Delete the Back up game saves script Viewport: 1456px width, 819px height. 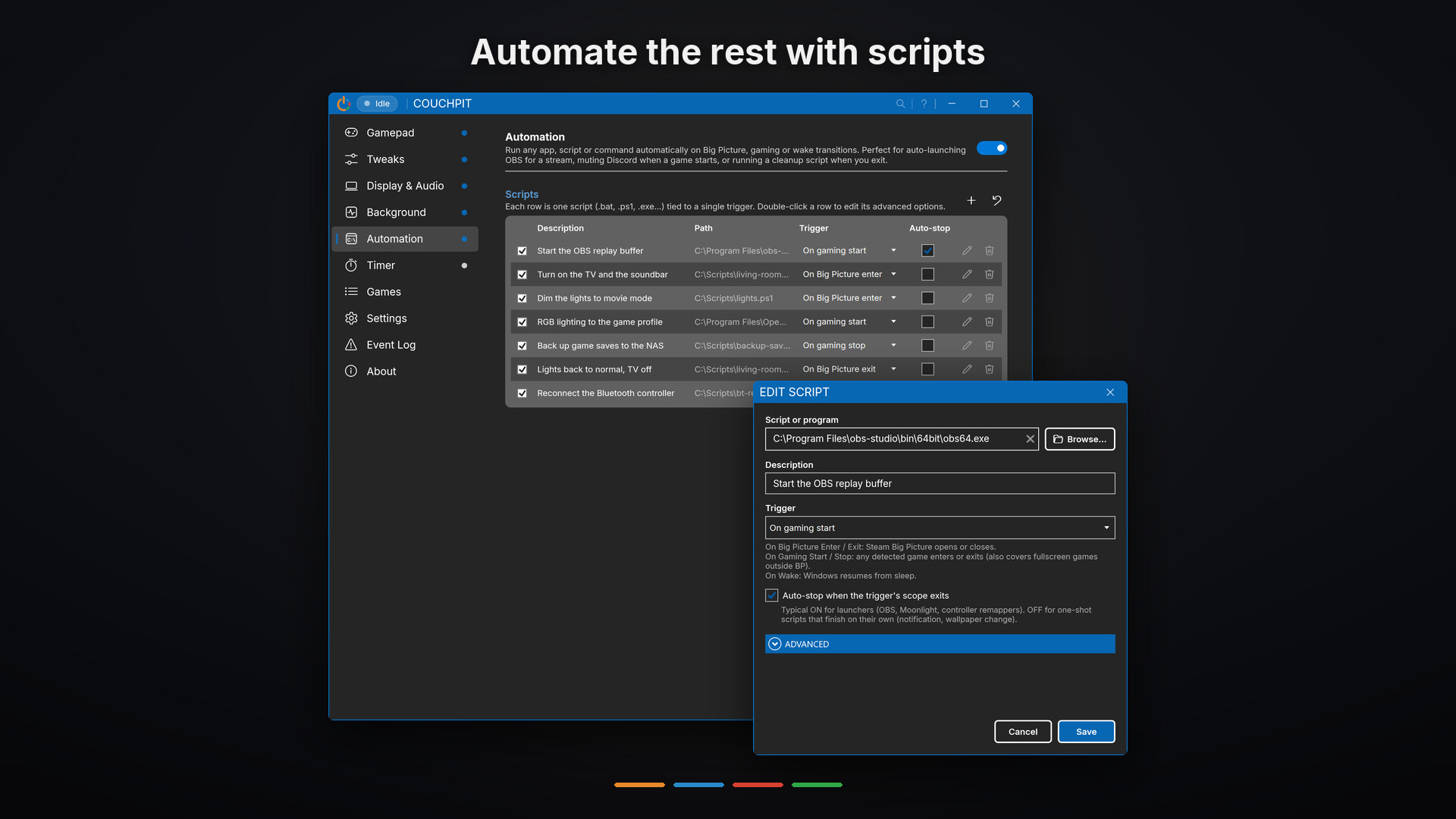tap(989, 346)
